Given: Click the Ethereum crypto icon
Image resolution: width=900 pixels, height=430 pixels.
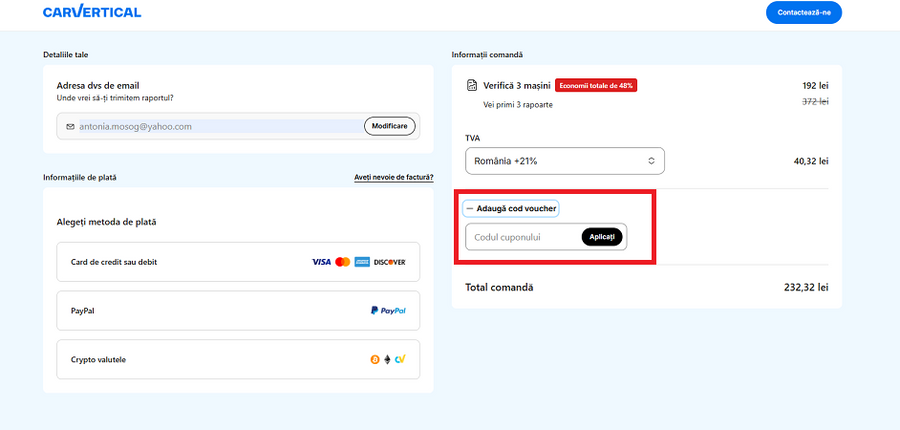Looking at the screenshot, I should tap(387, 359).
